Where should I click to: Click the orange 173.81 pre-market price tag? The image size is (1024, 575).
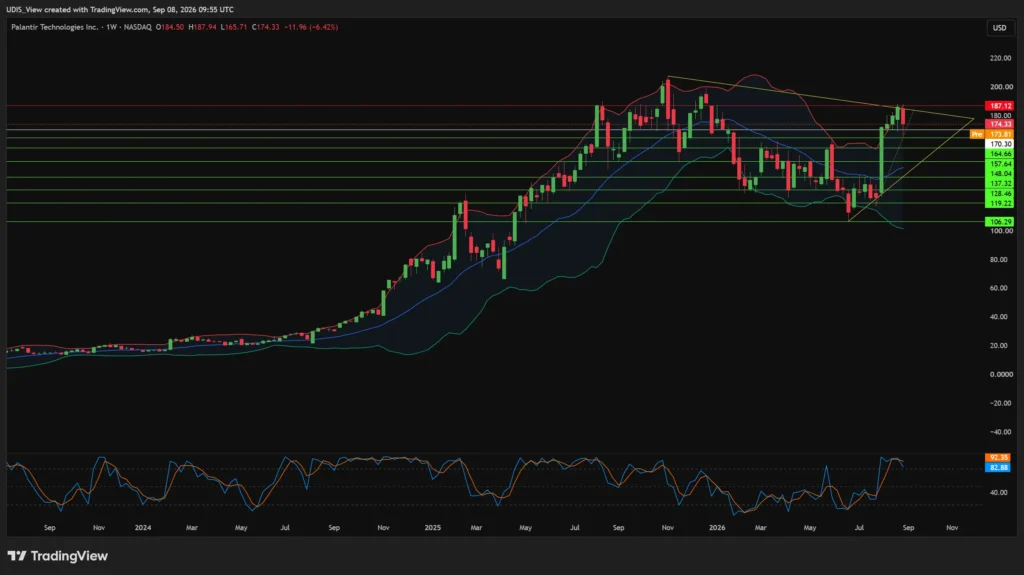(999, 134)
